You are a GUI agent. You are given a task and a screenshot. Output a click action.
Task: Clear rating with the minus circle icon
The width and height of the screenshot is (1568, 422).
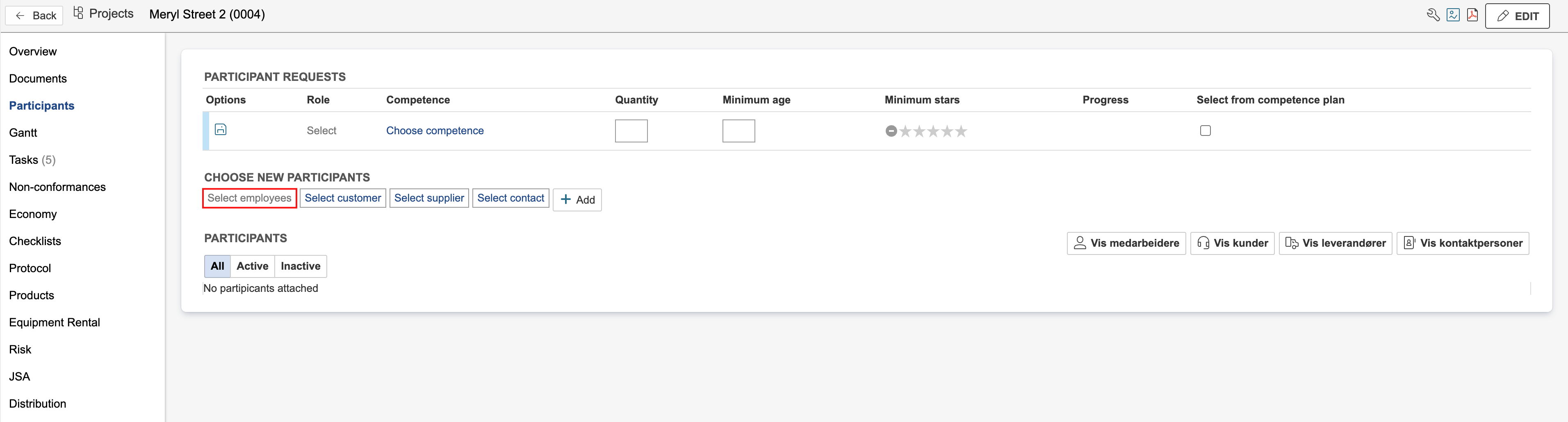[x=891, y=131]
